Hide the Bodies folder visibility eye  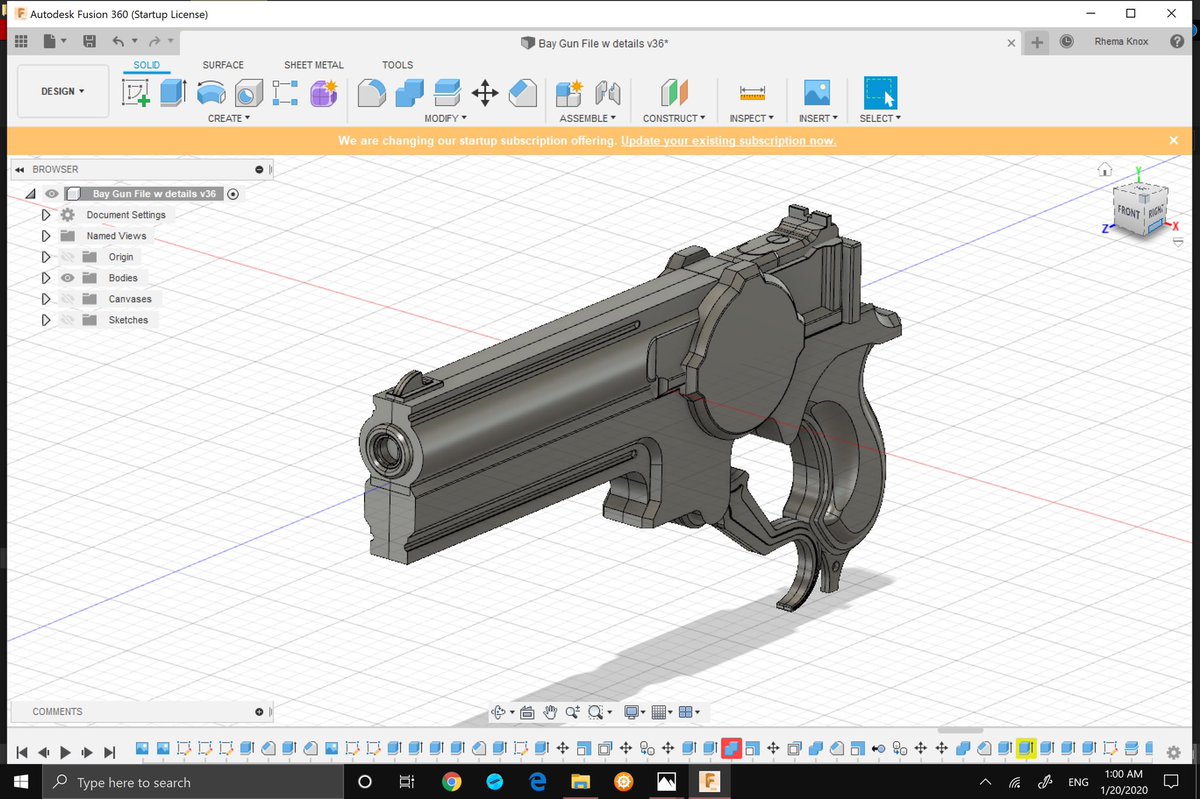tap(68, 278)
